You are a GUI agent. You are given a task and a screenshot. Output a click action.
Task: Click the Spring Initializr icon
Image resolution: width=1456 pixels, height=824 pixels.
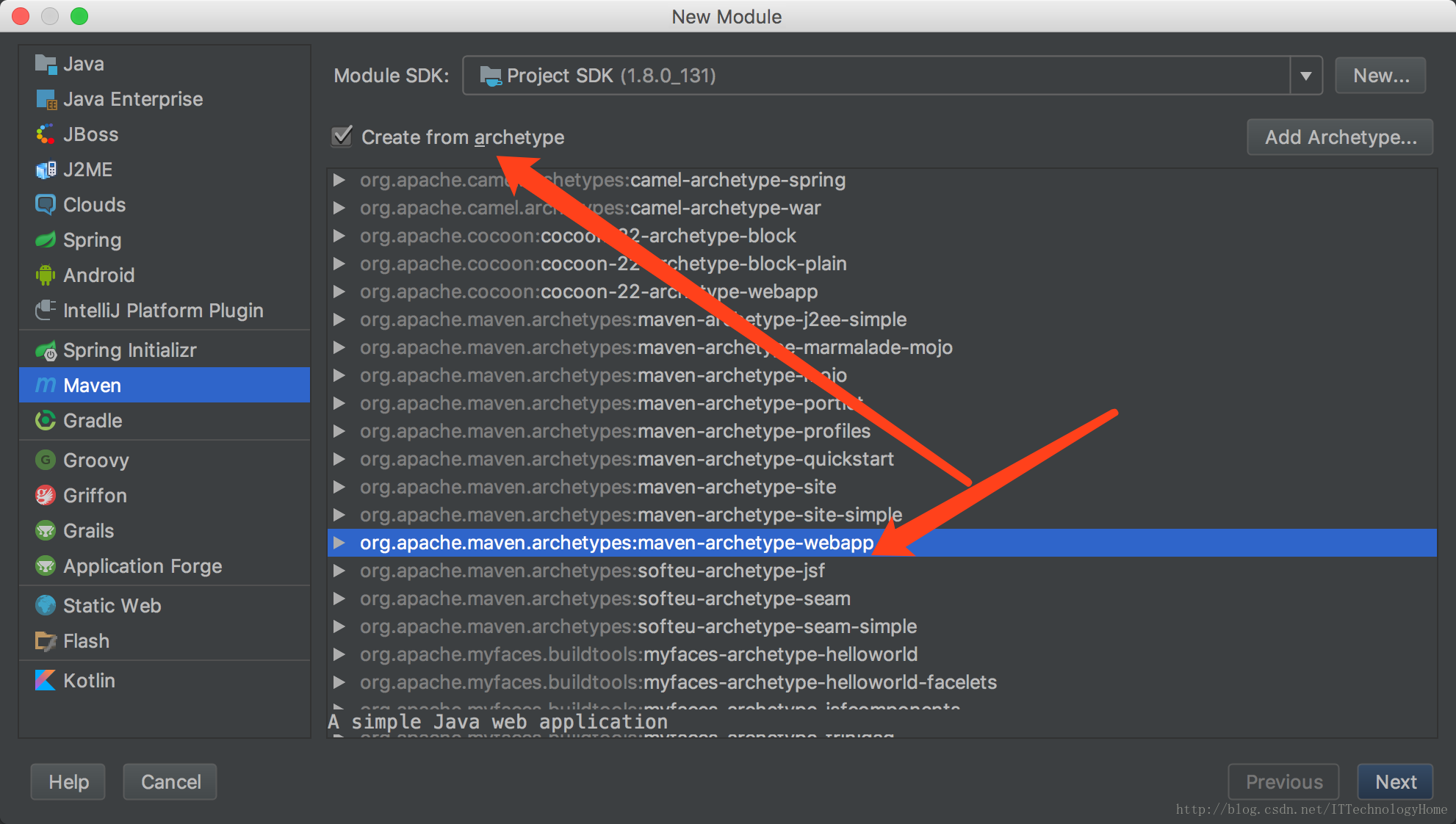[46, 350]
